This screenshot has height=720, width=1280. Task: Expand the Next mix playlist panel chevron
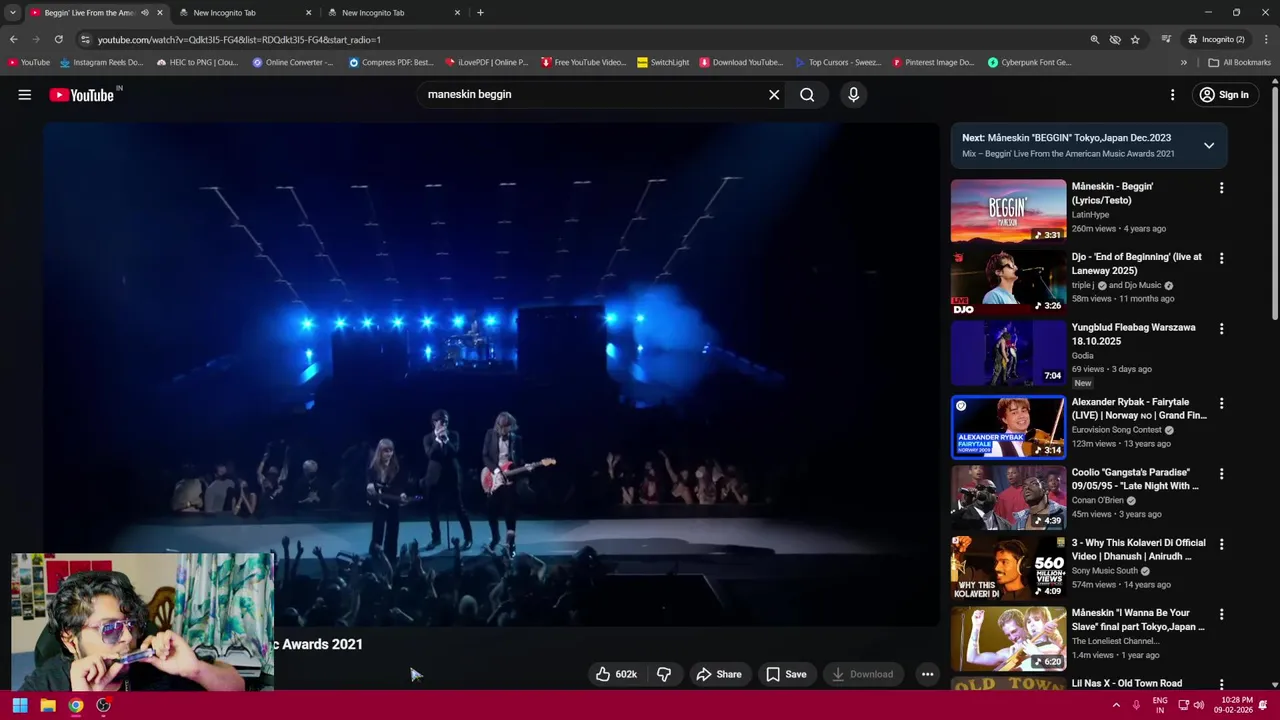pyautogui.click(x=1209, y=146)
